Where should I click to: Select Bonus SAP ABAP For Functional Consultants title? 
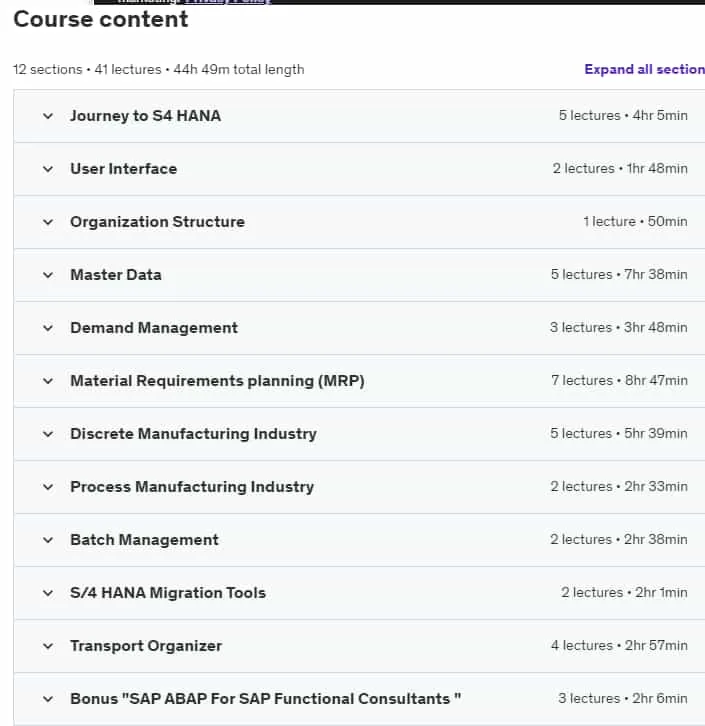pyautogui.click(x=266, y=698)
